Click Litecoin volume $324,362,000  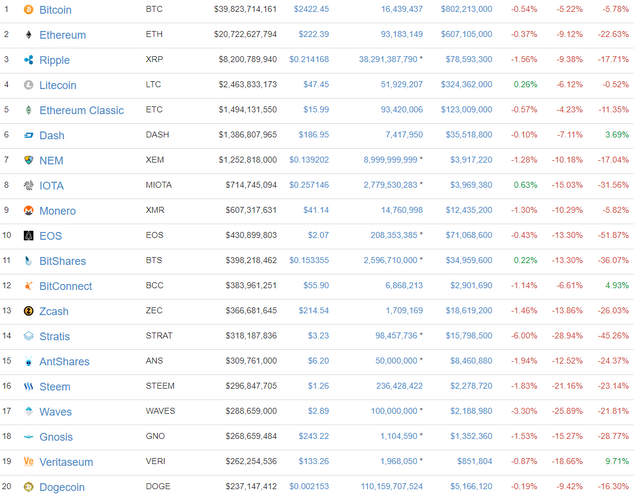tap(467, 84)
